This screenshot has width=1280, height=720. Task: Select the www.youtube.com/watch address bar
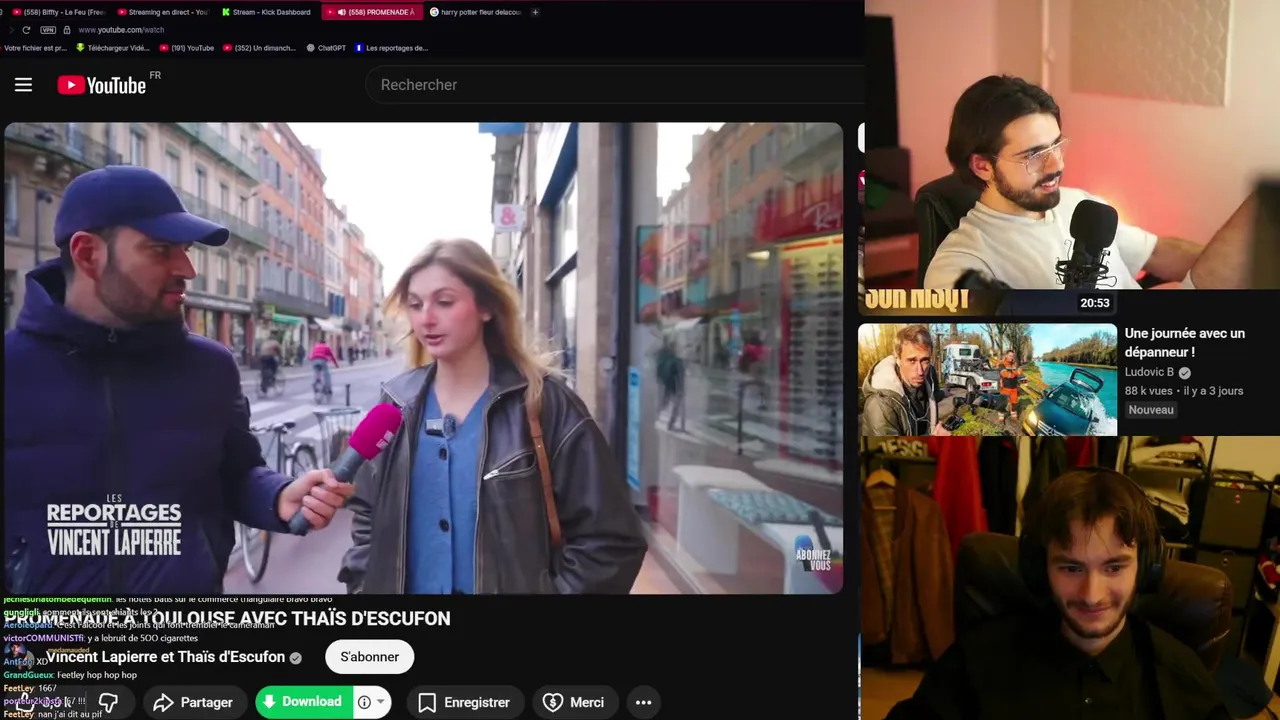pyautogui.click(x=121, y=30)
